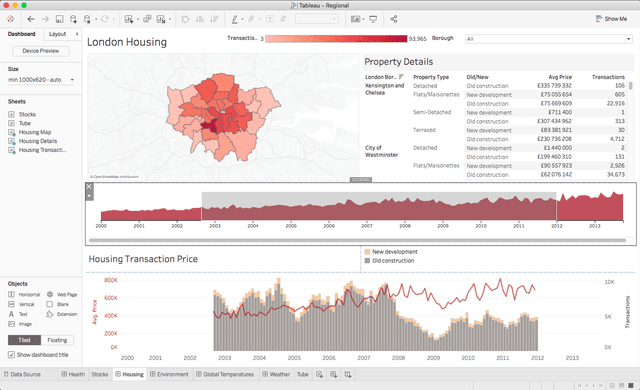Click the Transactions color legend gradient bar
This screenshot has height=390, width=640.
click(x=336, y=38)
